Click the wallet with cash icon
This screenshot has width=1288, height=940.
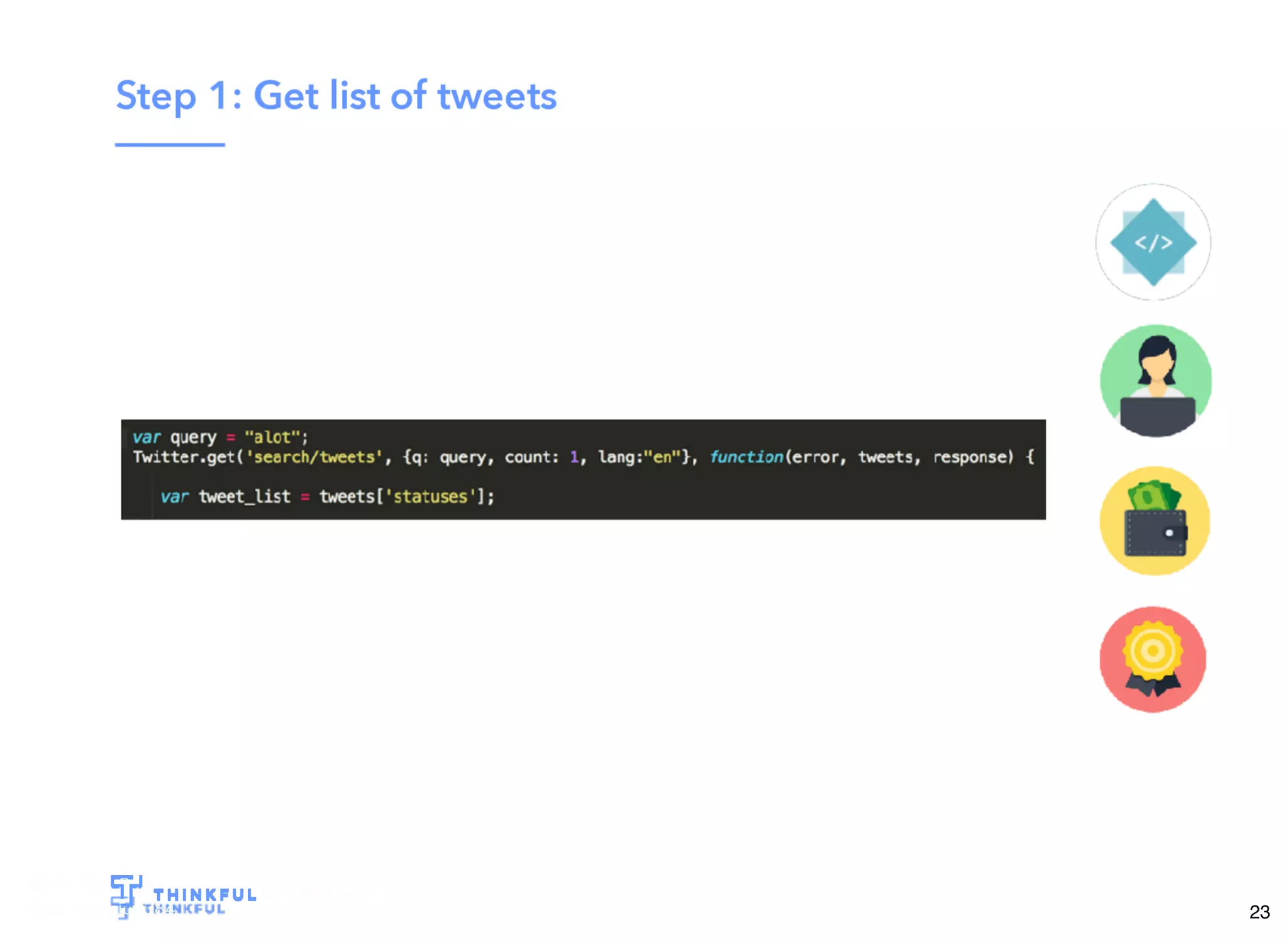(x=1155, y=520)
